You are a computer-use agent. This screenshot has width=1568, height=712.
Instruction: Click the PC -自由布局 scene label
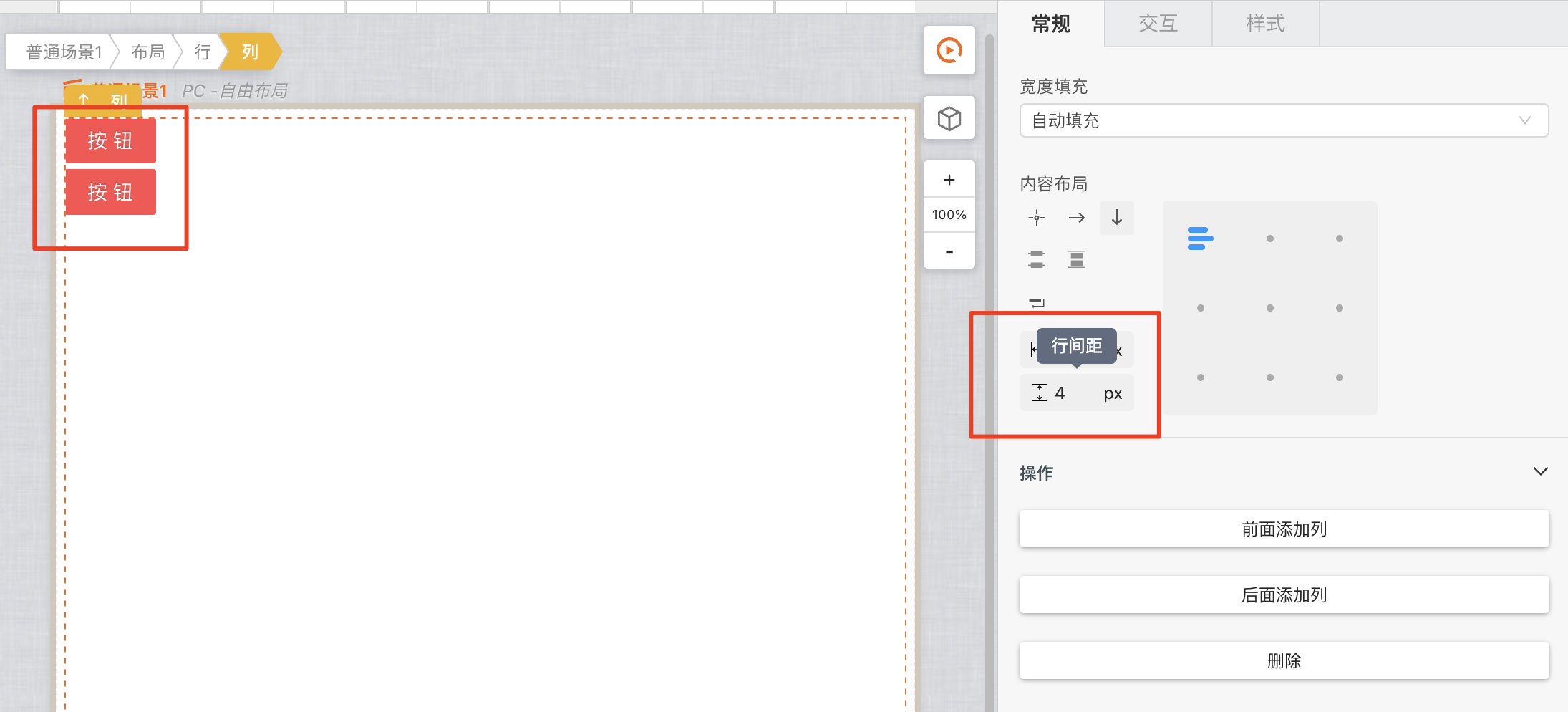coord(235,91)
